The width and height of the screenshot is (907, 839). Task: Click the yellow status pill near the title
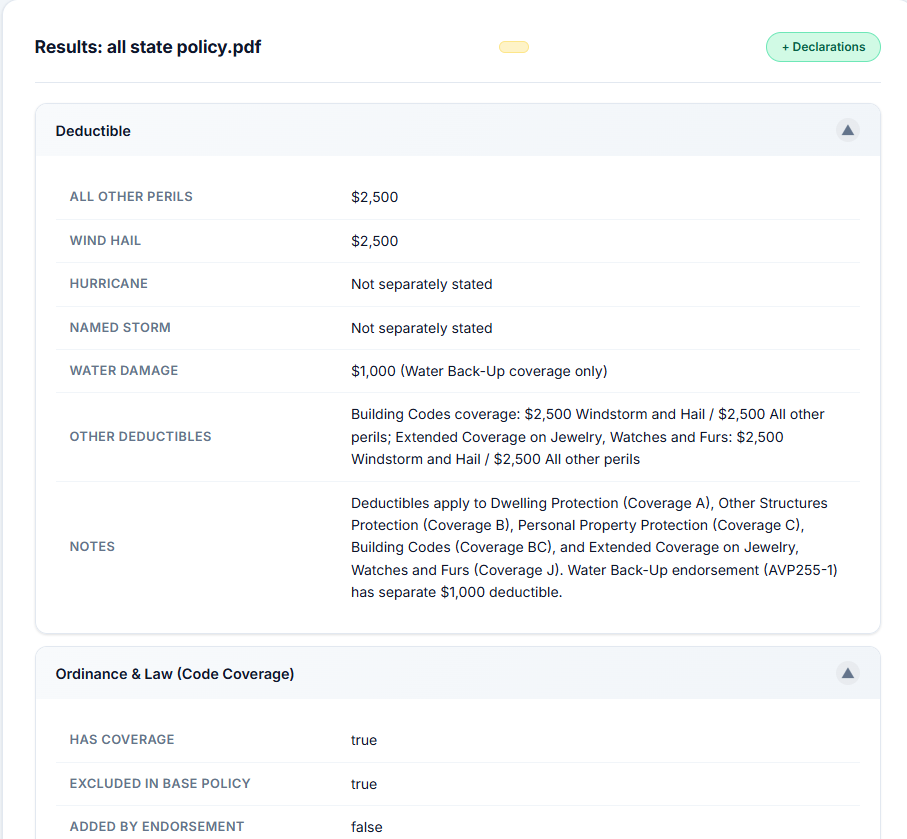tap(514, 47)
